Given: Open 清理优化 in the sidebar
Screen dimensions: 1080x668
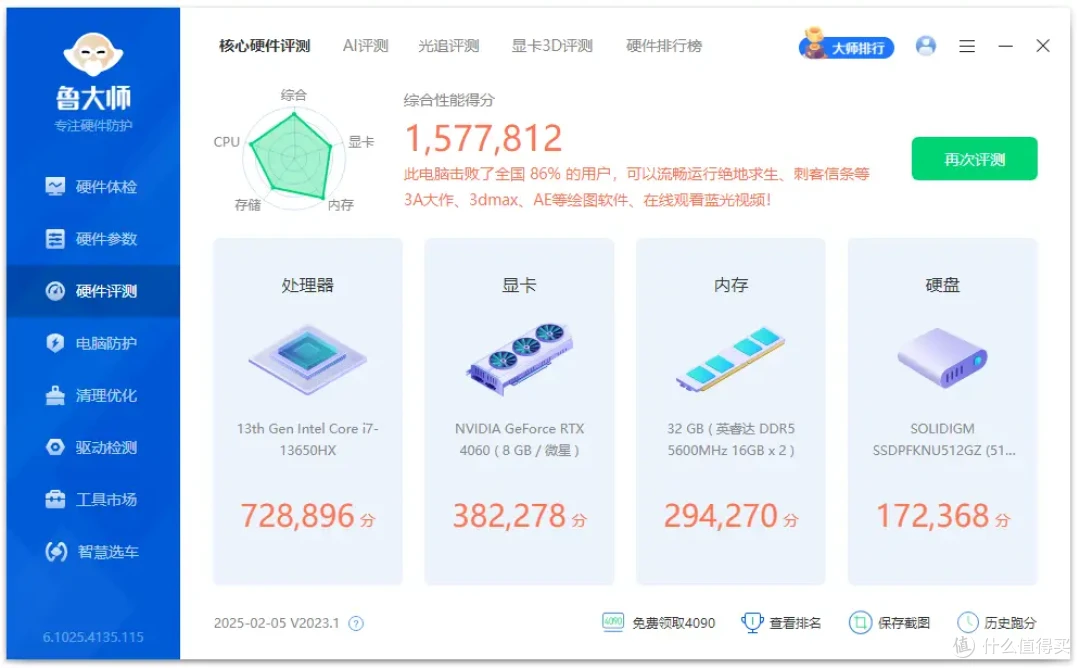Looking at the screenshot, I should point(93,395).
